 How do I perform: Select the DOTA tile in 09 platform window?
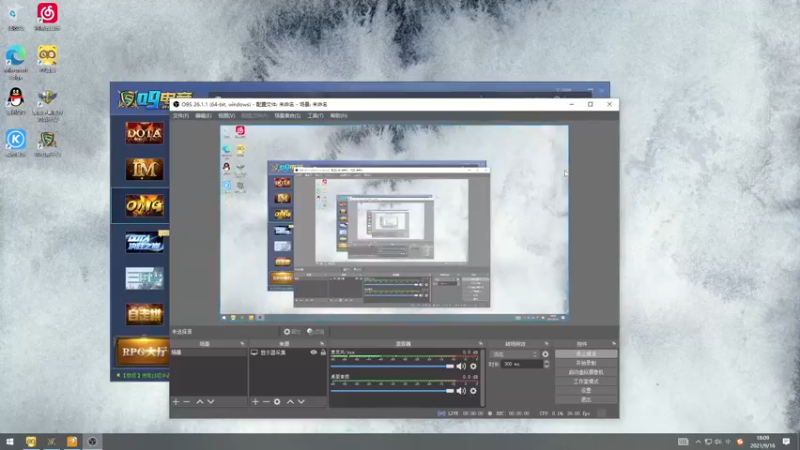pos(144,133)
